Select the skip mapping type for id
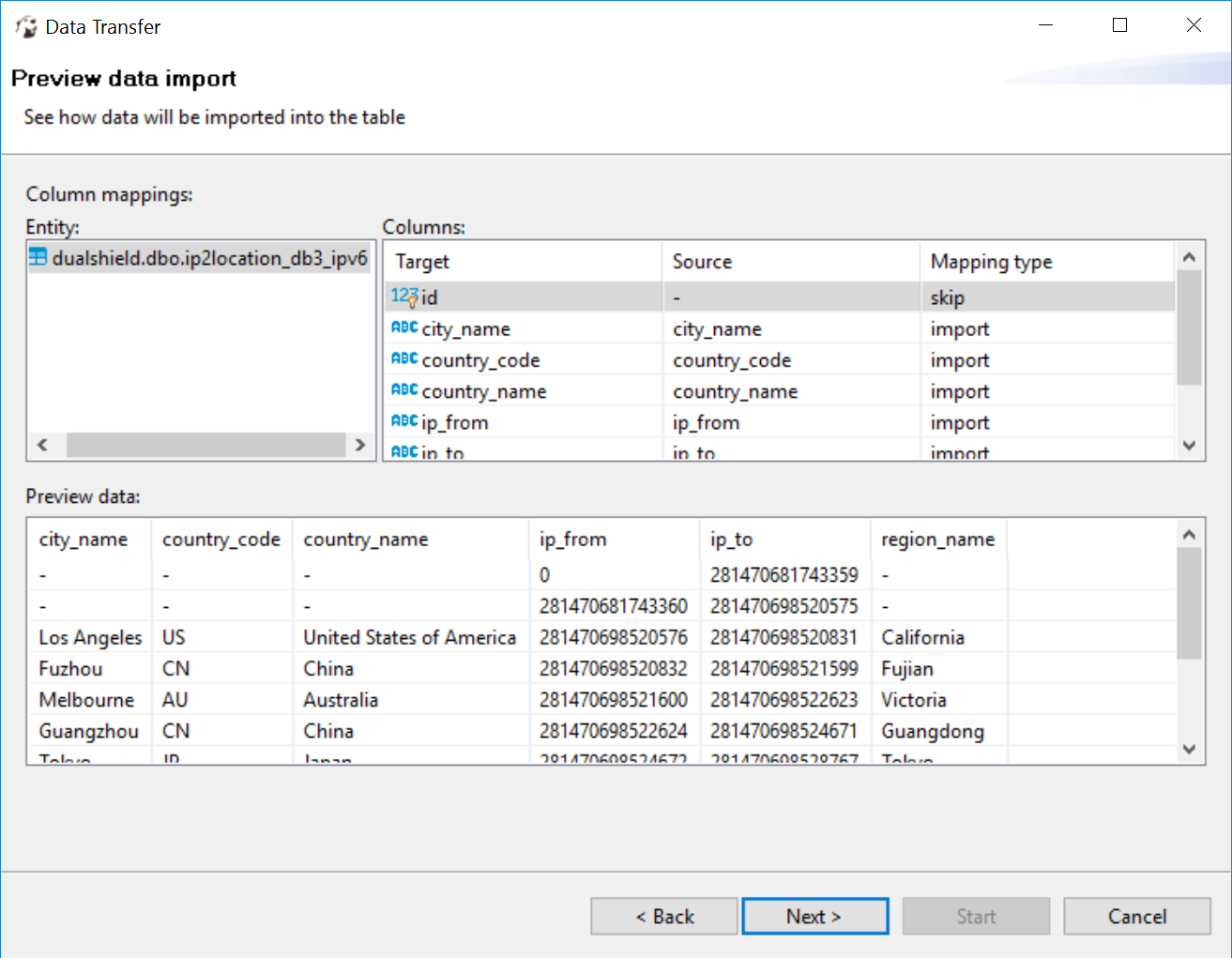The image size is (1232, 958). point(947,297)
